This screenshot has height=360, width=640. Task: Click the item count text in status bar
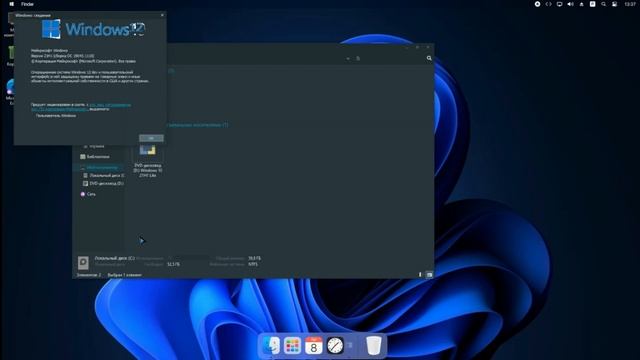(x=89, y=275)
